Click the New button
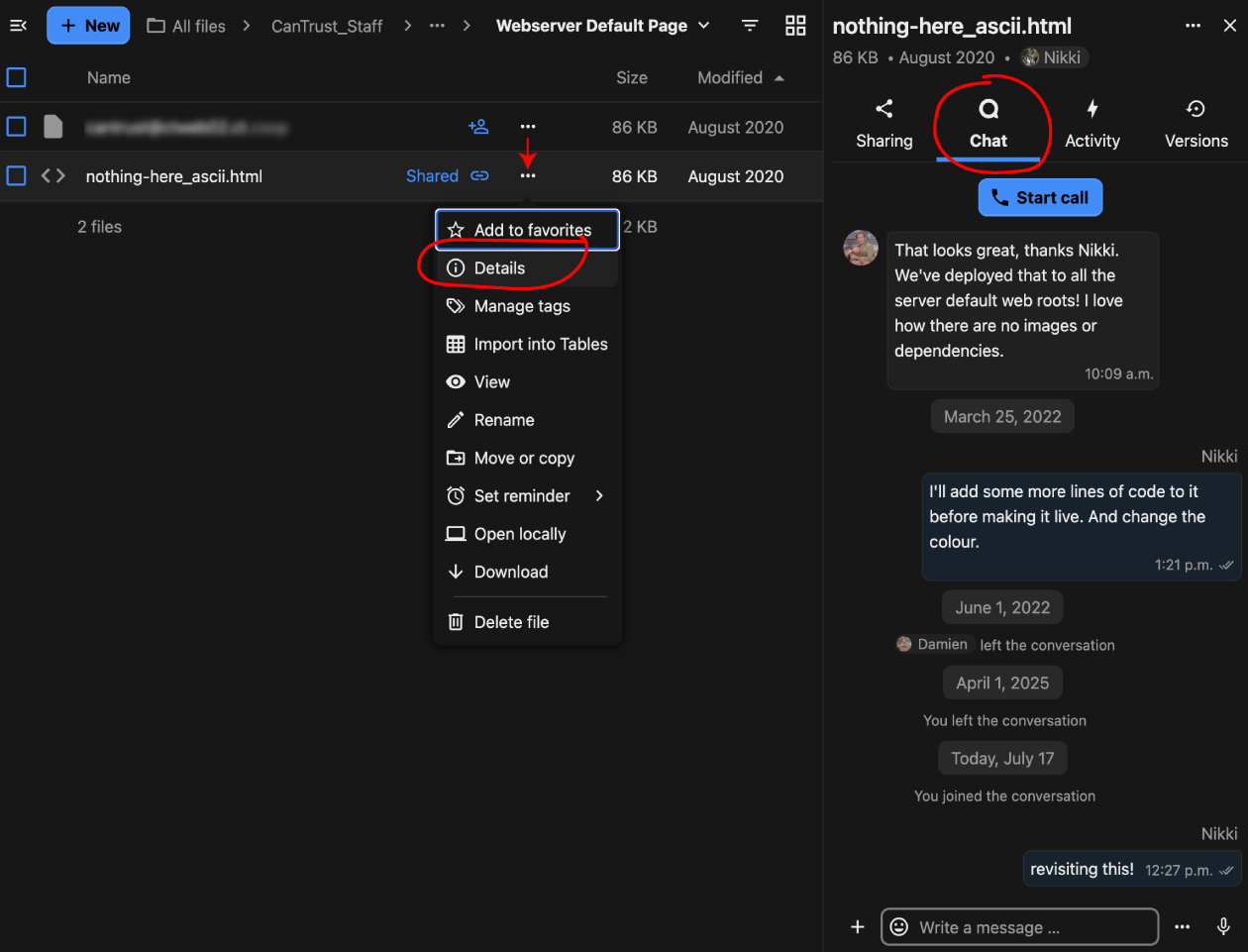 pyautogui.click(x=88, y=26)
